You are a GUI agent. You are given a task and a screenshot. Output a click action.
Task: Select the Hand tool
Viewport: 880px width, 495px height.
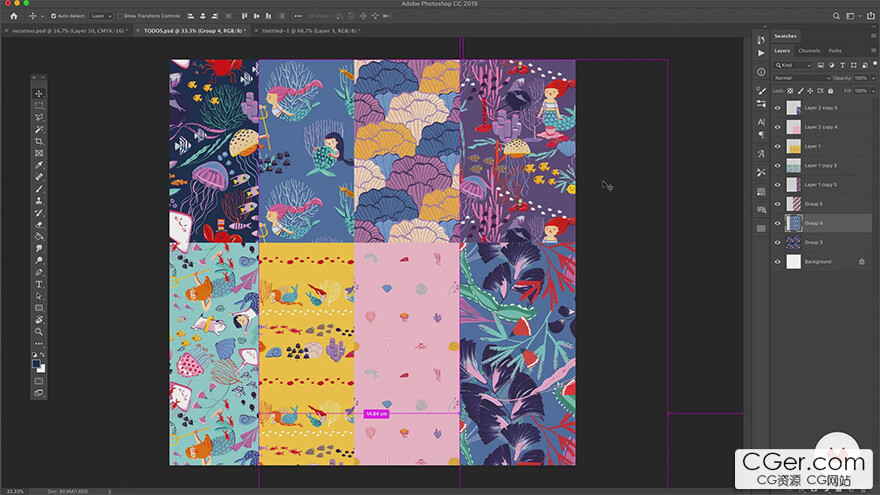tap(39, 320)
